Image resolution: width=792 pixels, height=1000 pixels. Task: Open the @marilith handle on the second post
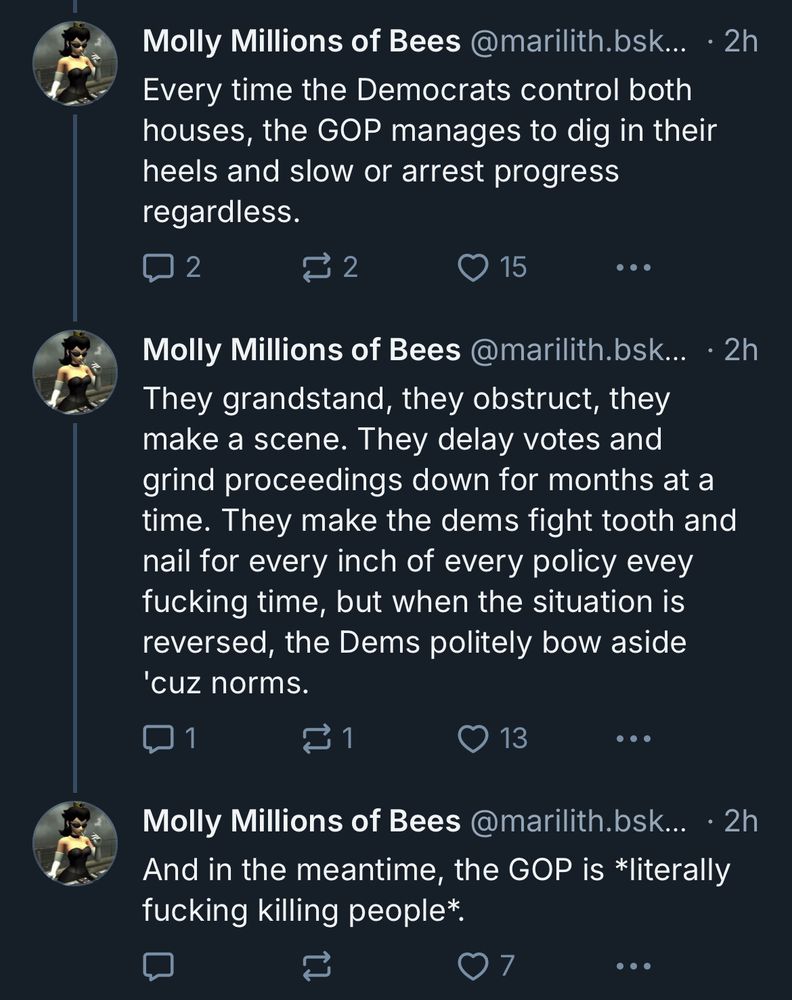pos(578,350)
